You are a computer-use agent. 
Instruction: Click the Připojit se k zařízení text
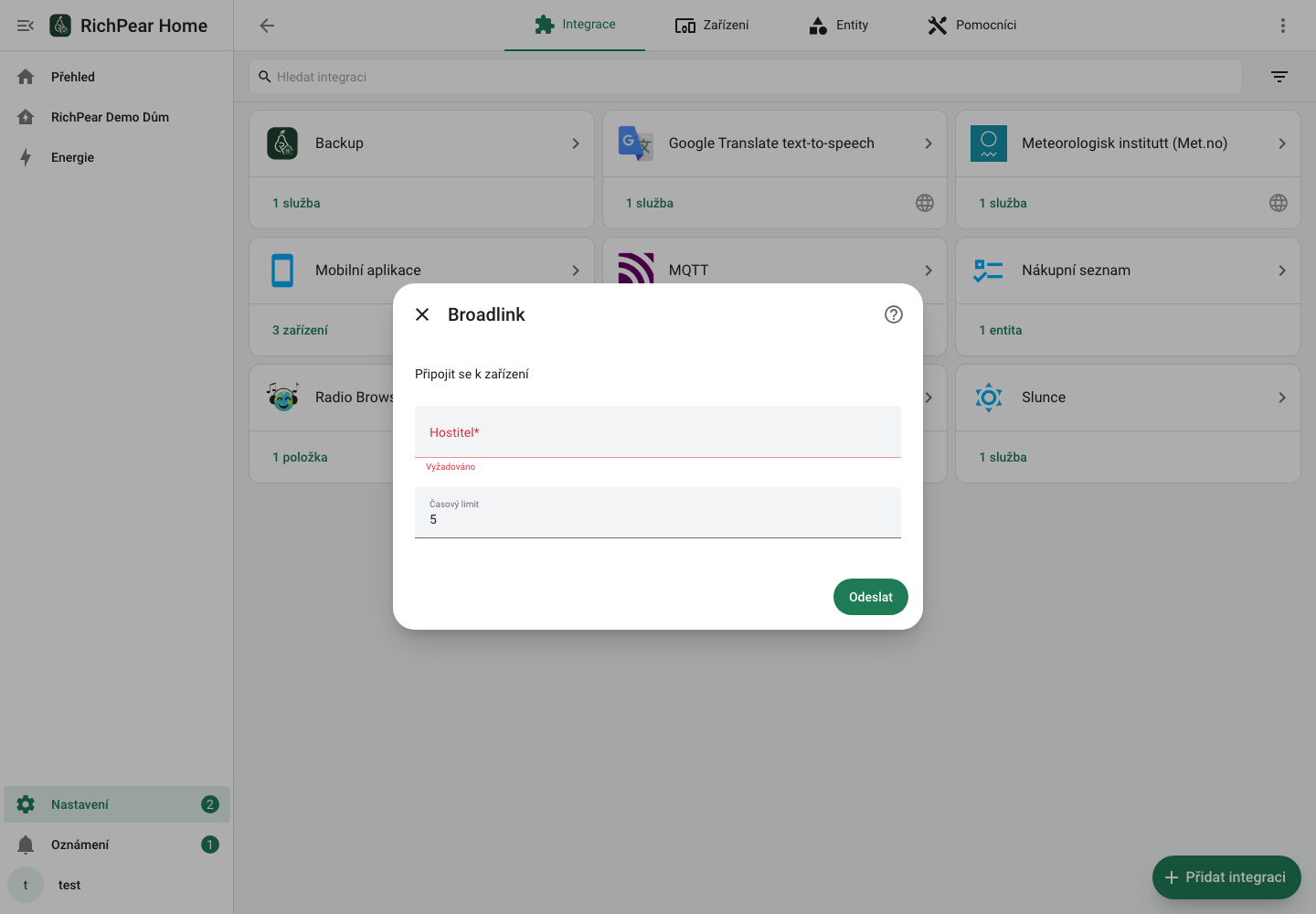point(472,374)
